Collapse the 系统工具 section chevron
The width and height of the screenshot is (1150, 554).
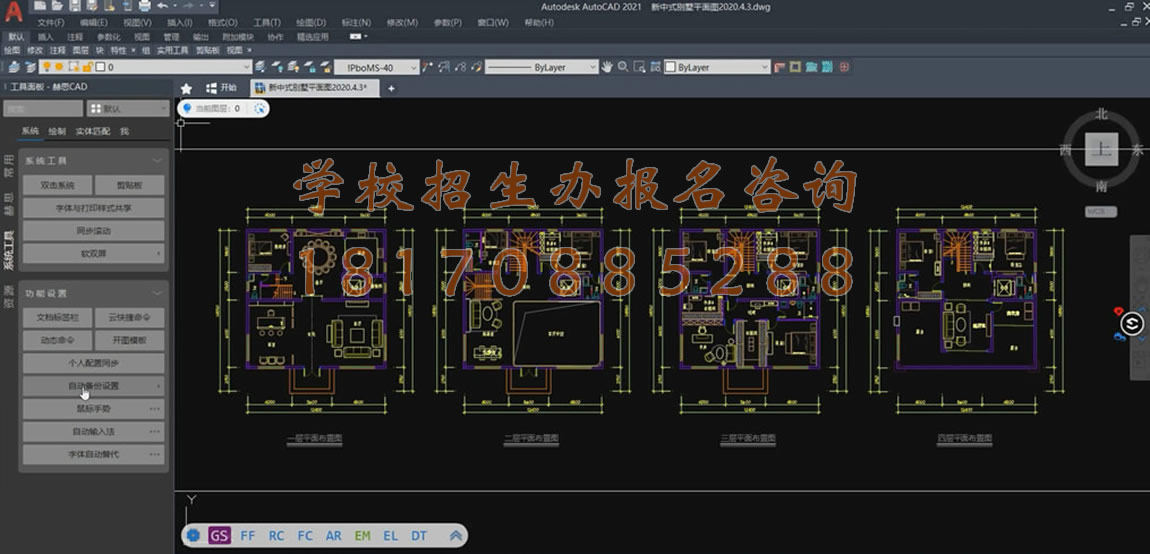pyautogui.click(x=157, y=160)
